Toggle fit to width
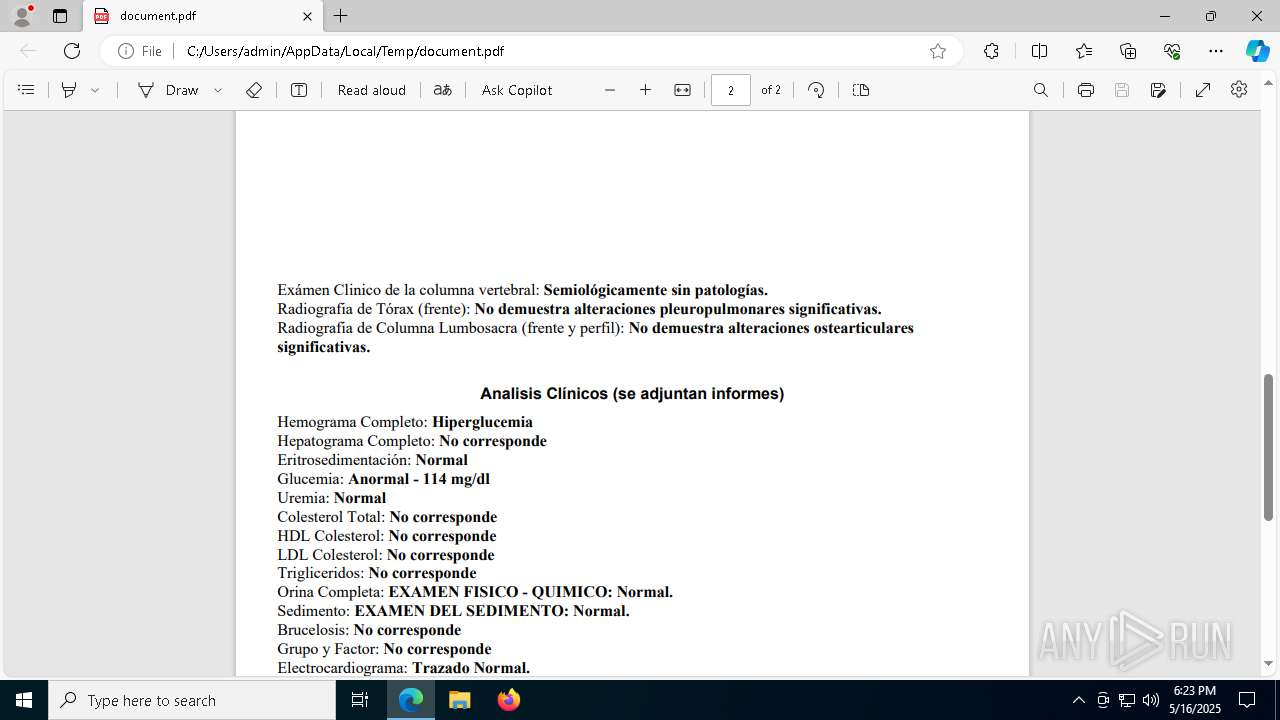The image size is (1280, 720). 682,90
